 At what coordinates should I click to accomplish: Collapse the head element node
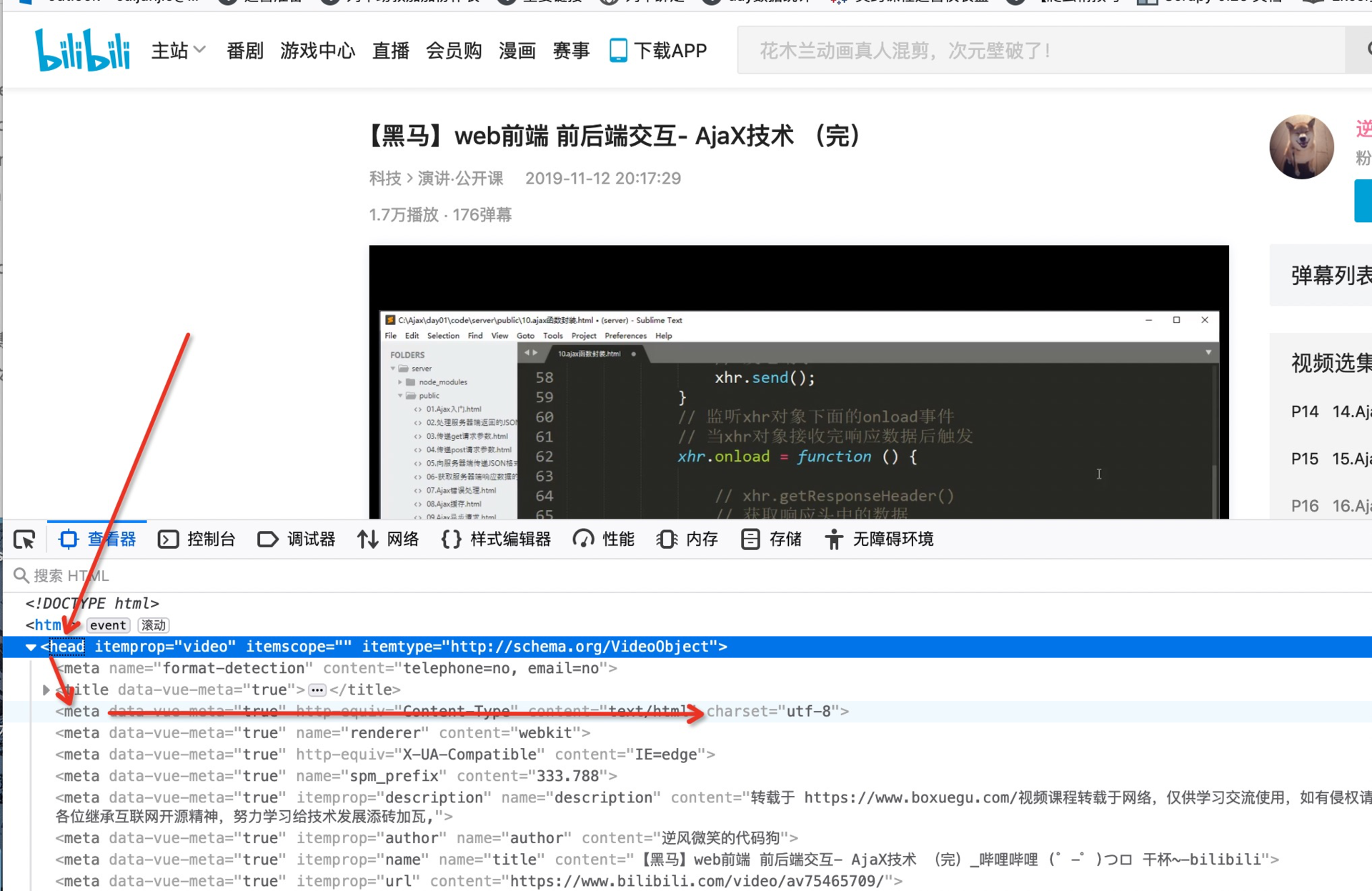pyautogui.click(x=31, y=647)
